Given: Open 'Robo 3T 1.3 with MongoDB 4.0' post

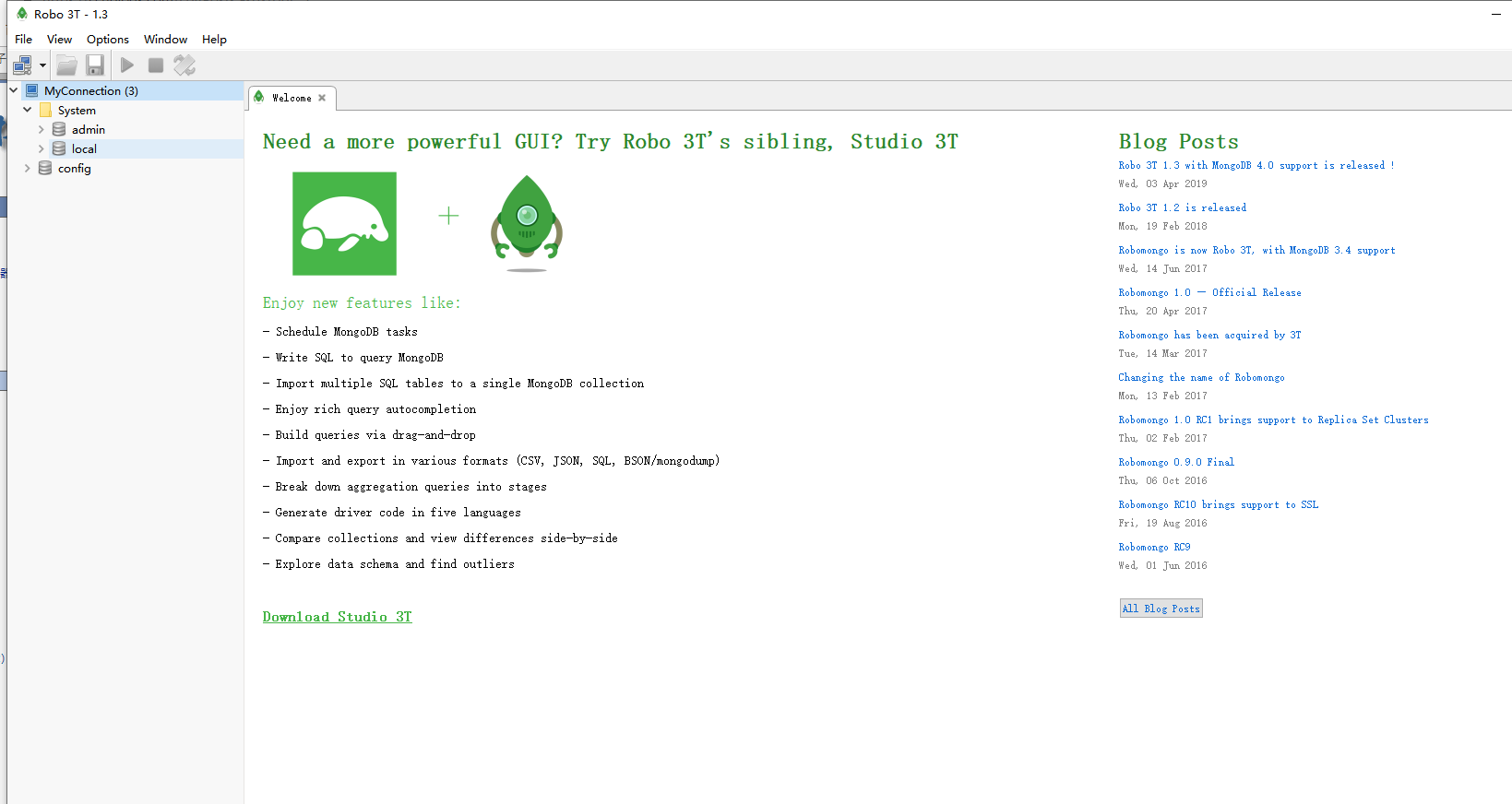Looking at the screenshot, I should 1256,165.
